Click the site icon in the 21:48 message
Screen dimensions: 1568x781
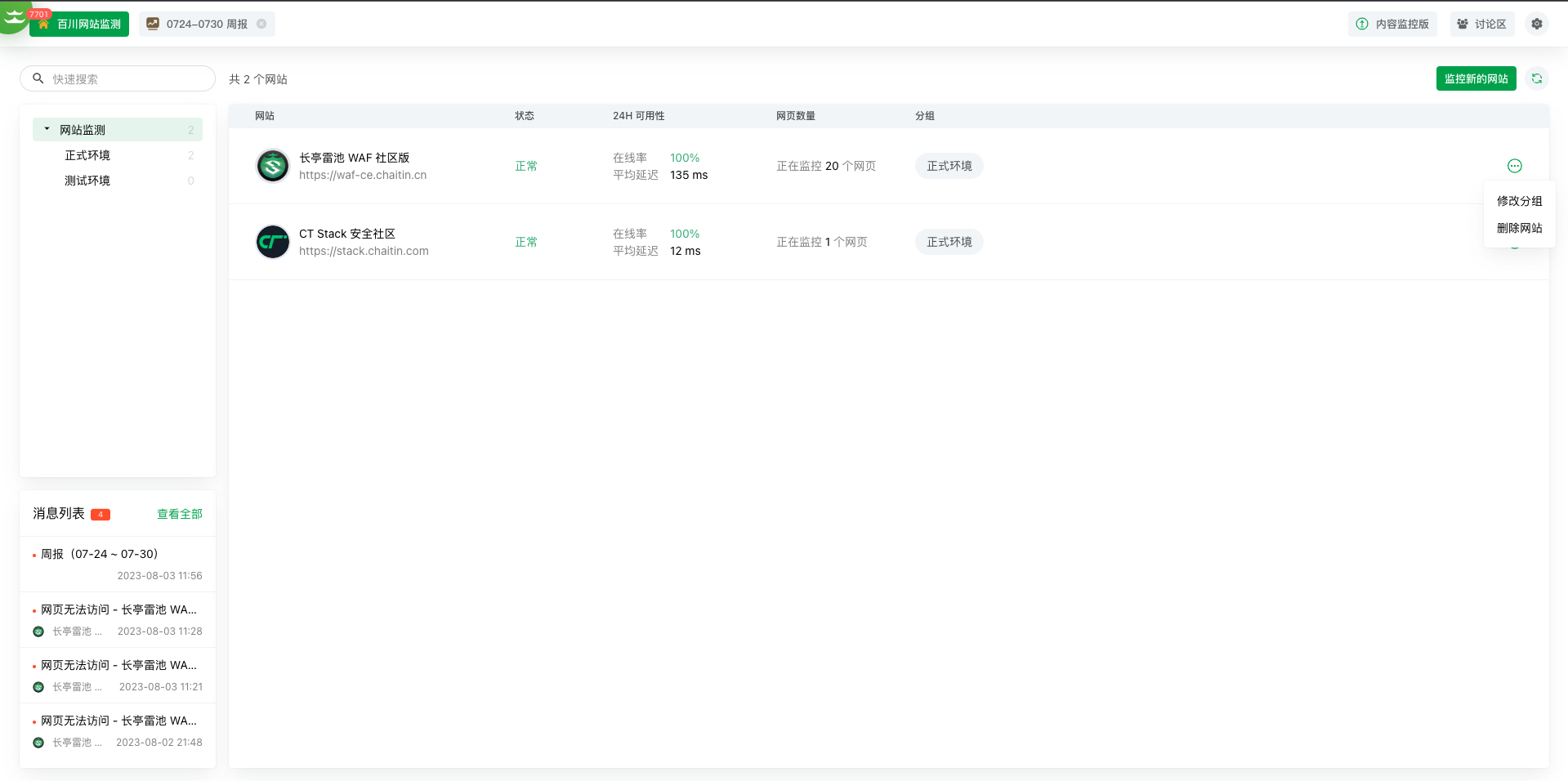[38, 743]
